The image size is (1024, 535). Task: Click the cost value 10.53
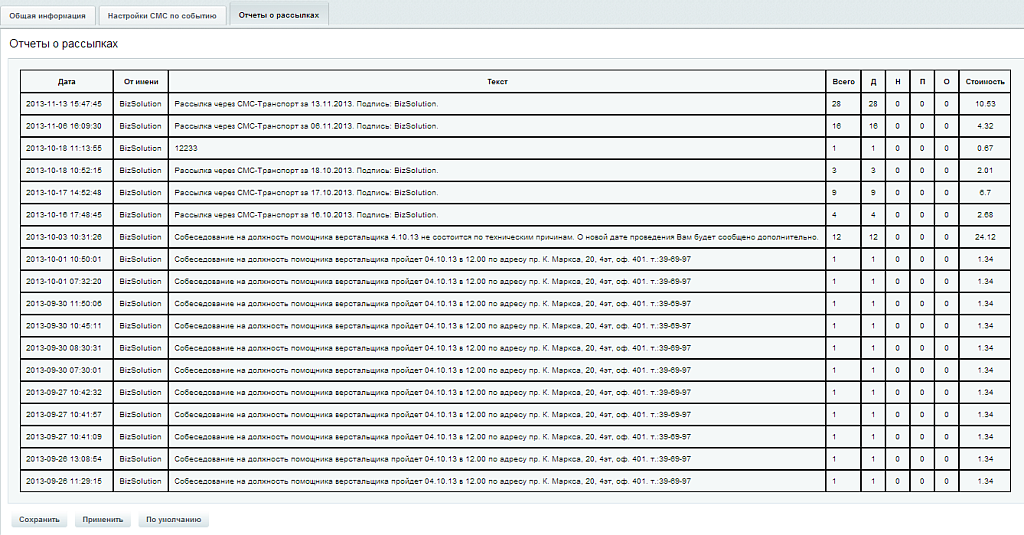(985, 103)
